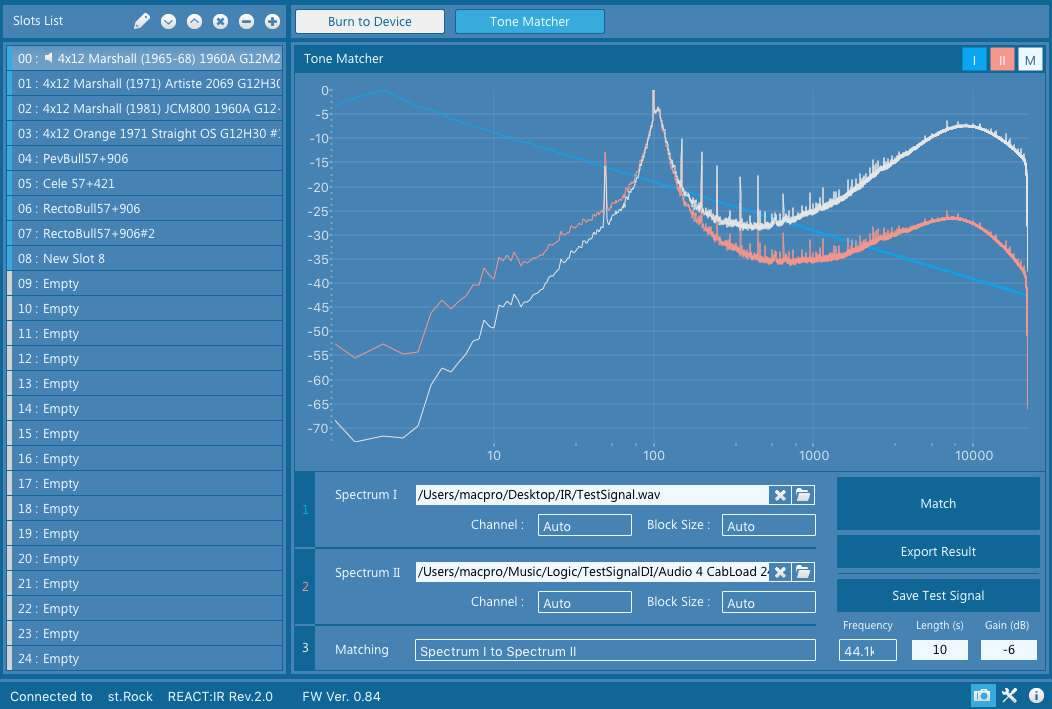Open settings with the wrench tools icon

pyautogui.click(x=1010, y=696)
